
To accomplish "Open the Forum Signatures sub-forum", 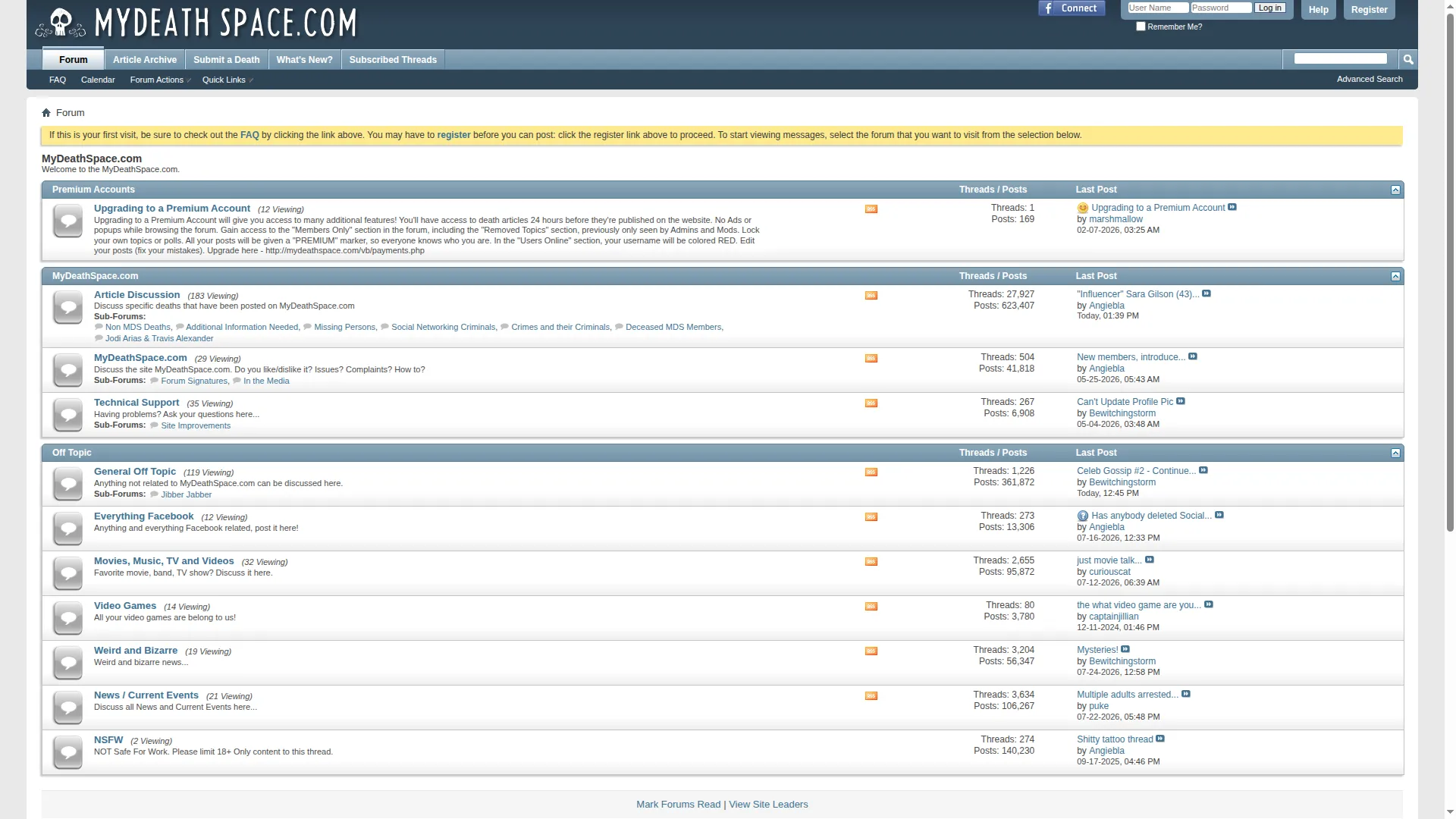I will tap(194, 381).
